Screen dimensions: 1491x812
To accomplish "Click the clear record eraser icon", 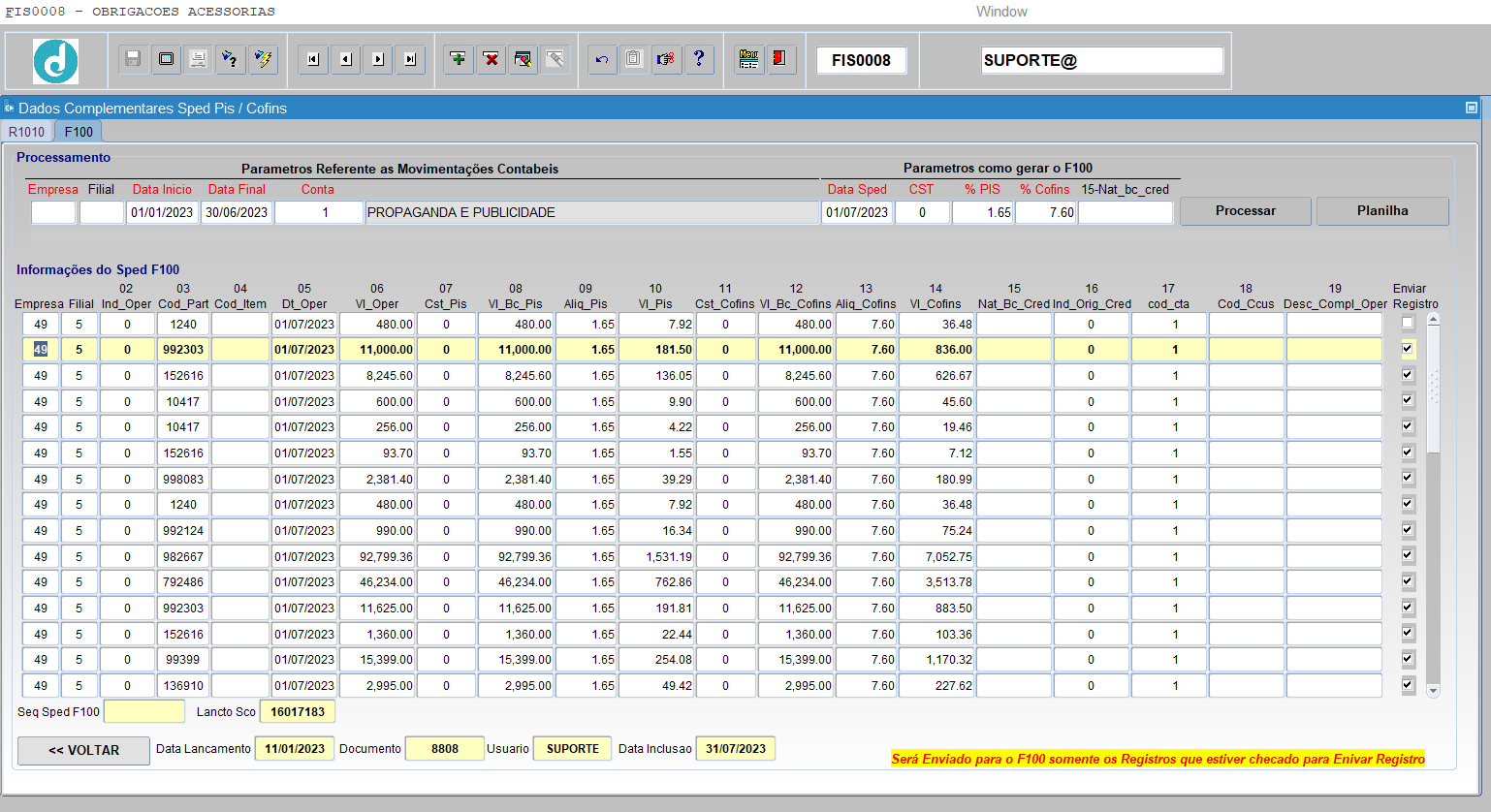I will coord(523,59).
